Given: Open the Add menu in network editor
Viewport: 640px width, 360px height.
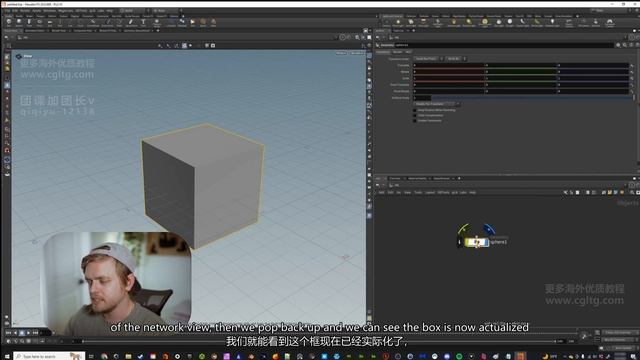Looking at the screenshot, I should click(x=381, y=192).
